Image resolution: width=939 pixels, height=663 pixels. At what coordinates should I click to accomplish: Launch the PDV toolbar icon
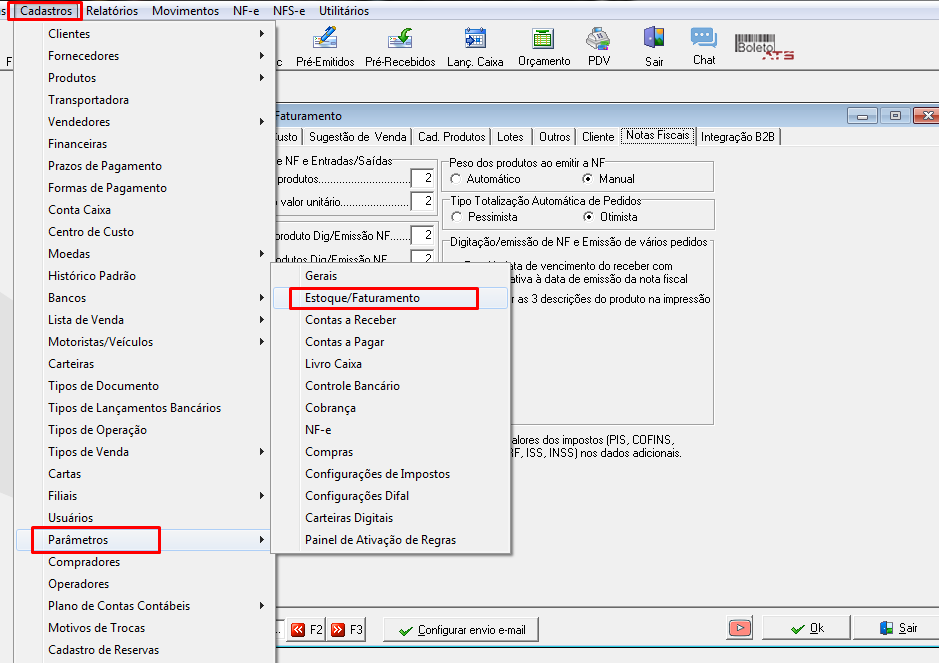[598, 46]
